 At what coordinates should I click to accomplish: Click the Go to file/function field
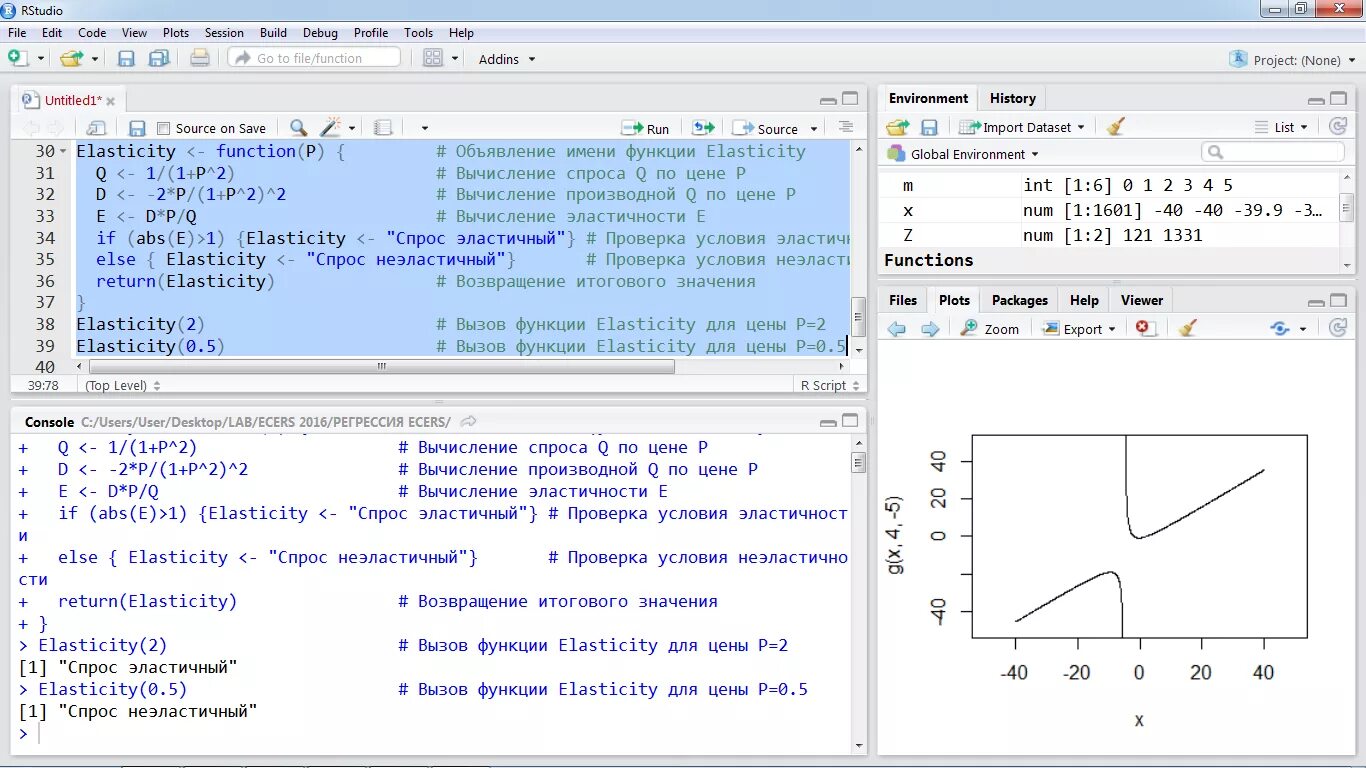coord(314,58)
